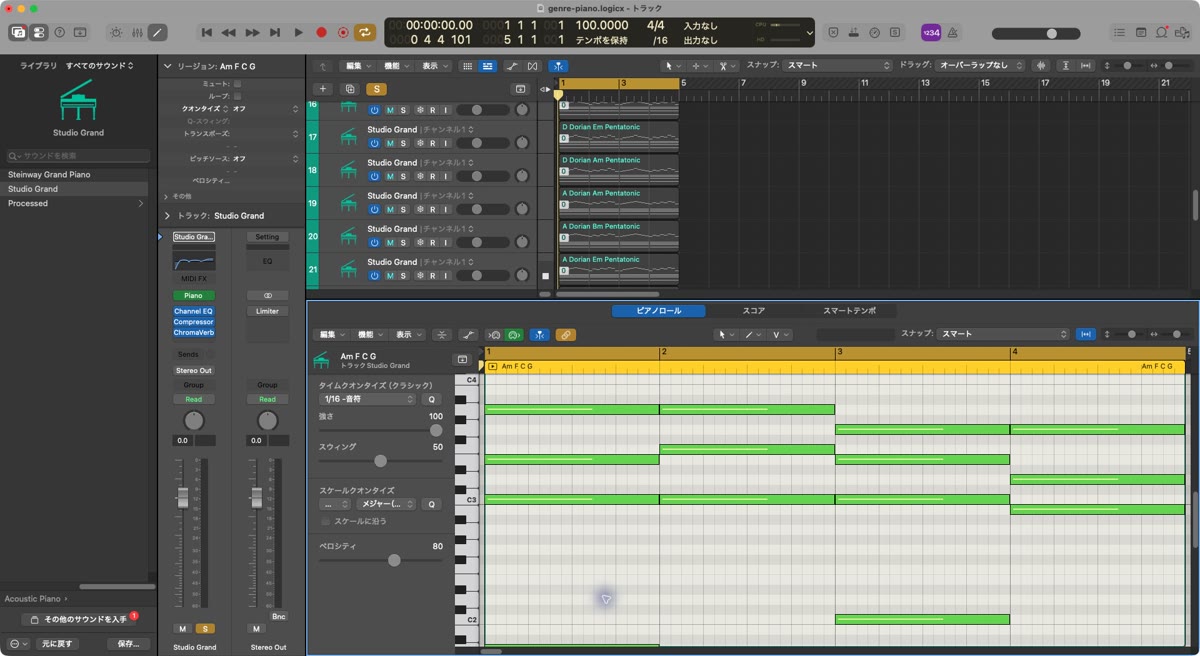The image size is (1200, 656).
Task: Click the waveform zoom icon
Action: click(x=1041, y=66)
